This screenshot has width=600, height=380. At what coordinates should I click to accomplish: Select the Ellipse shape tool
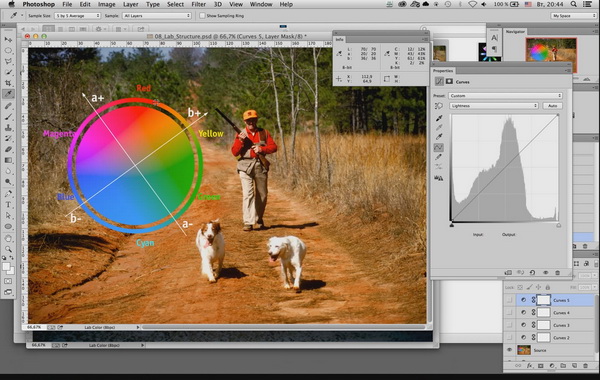click(8, 227)
